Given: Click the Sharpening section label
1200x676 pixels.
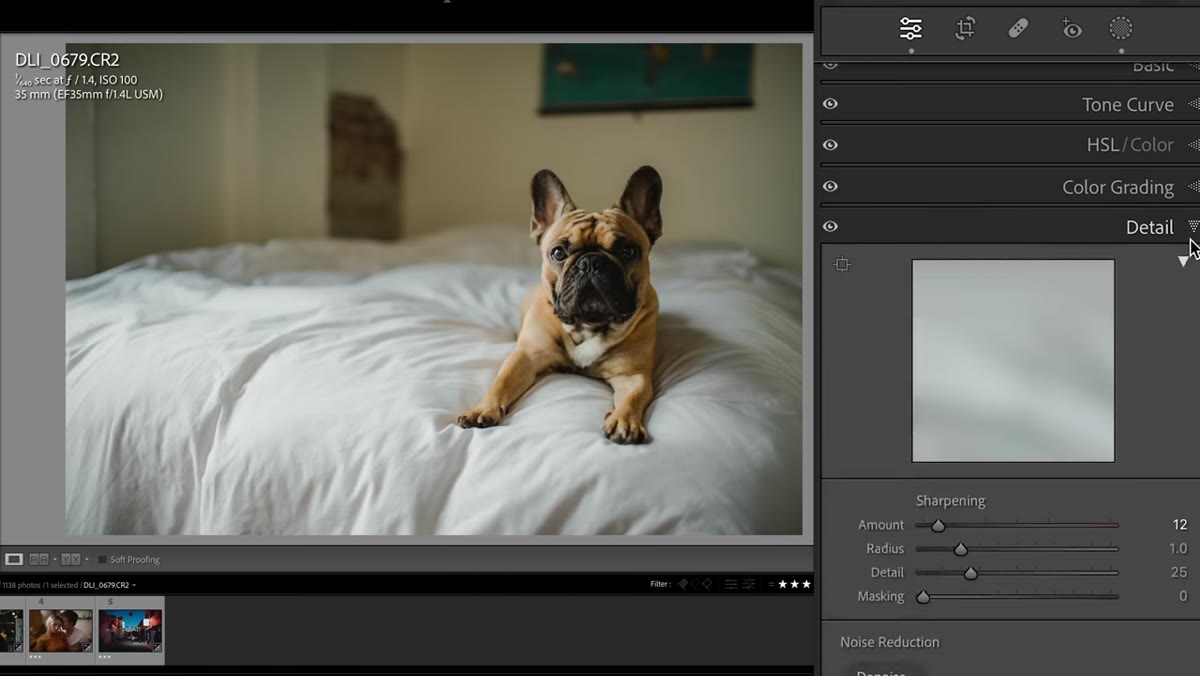Looking at the screenshot, I should [x=950, y=501].
